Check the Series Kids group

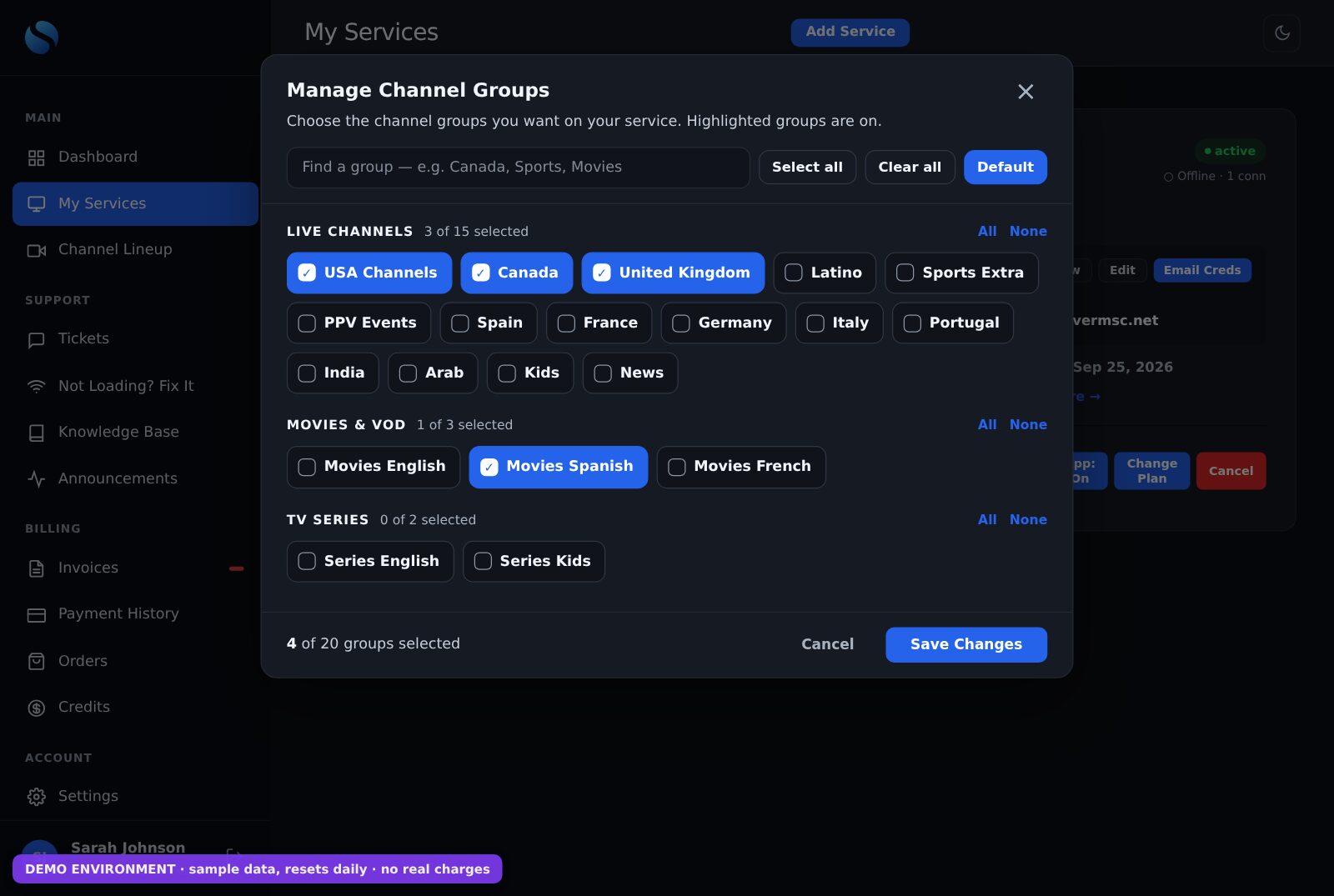pos(534,561)
